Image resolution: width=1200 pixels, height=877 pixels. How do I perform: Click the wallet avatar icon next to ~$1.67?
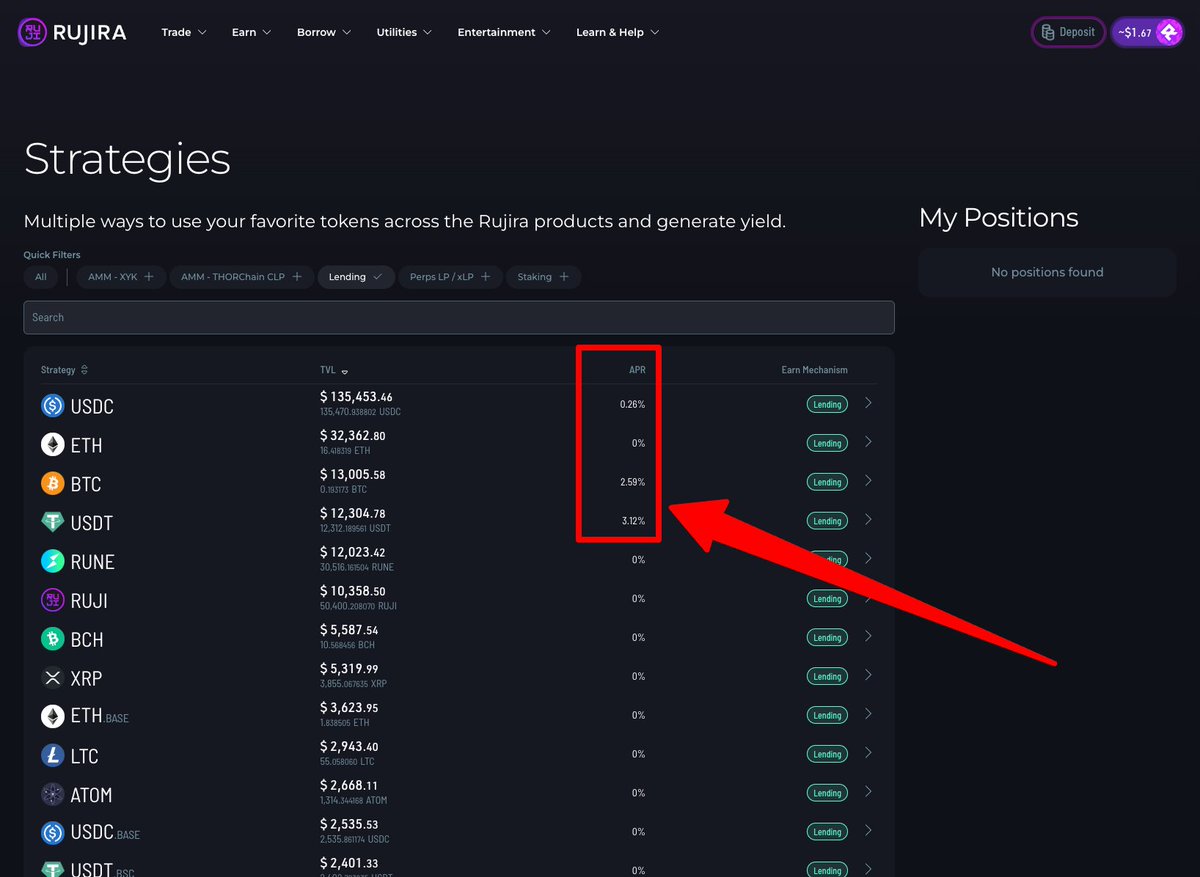(1169, 32)
